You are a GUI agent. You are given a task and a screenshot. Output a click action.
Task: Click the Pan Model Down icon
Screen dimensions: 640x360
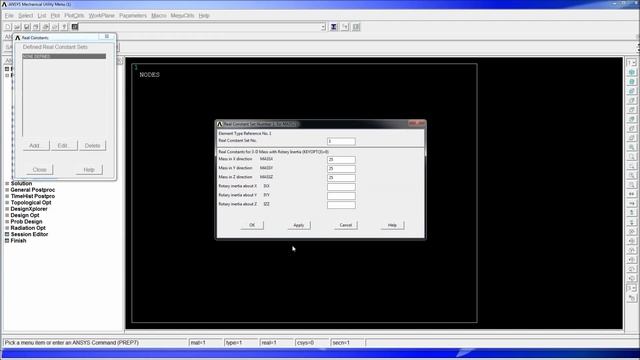(631, 222)
